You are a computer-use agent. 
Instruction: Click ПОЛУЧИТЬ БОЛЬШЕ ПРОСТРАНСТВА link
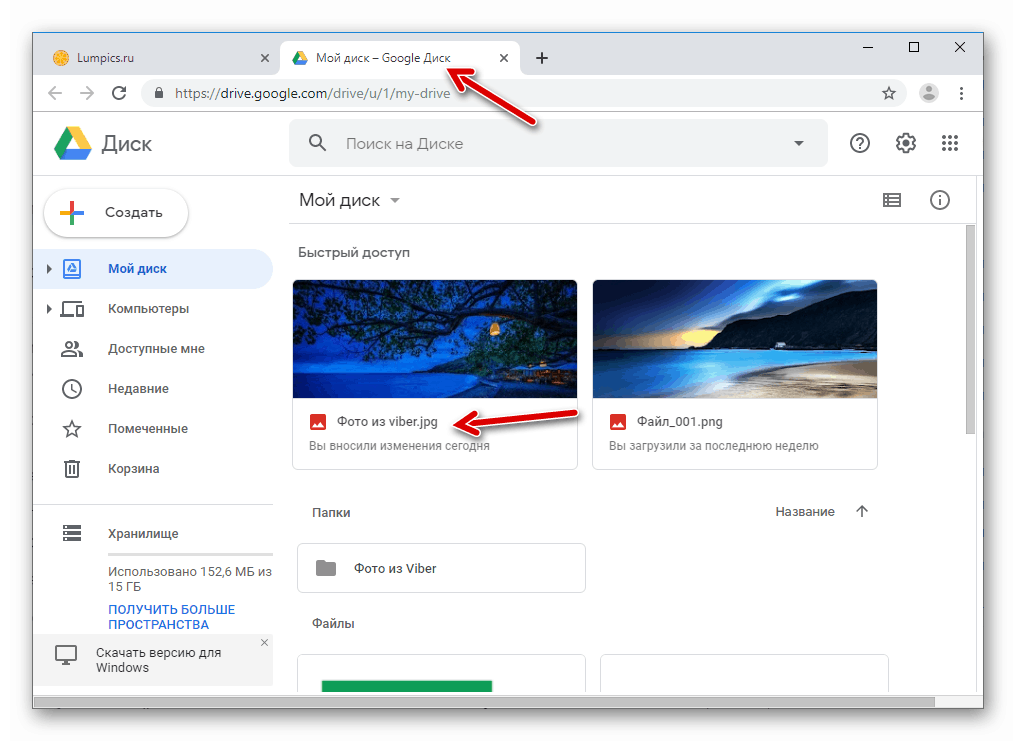point(172,617)
